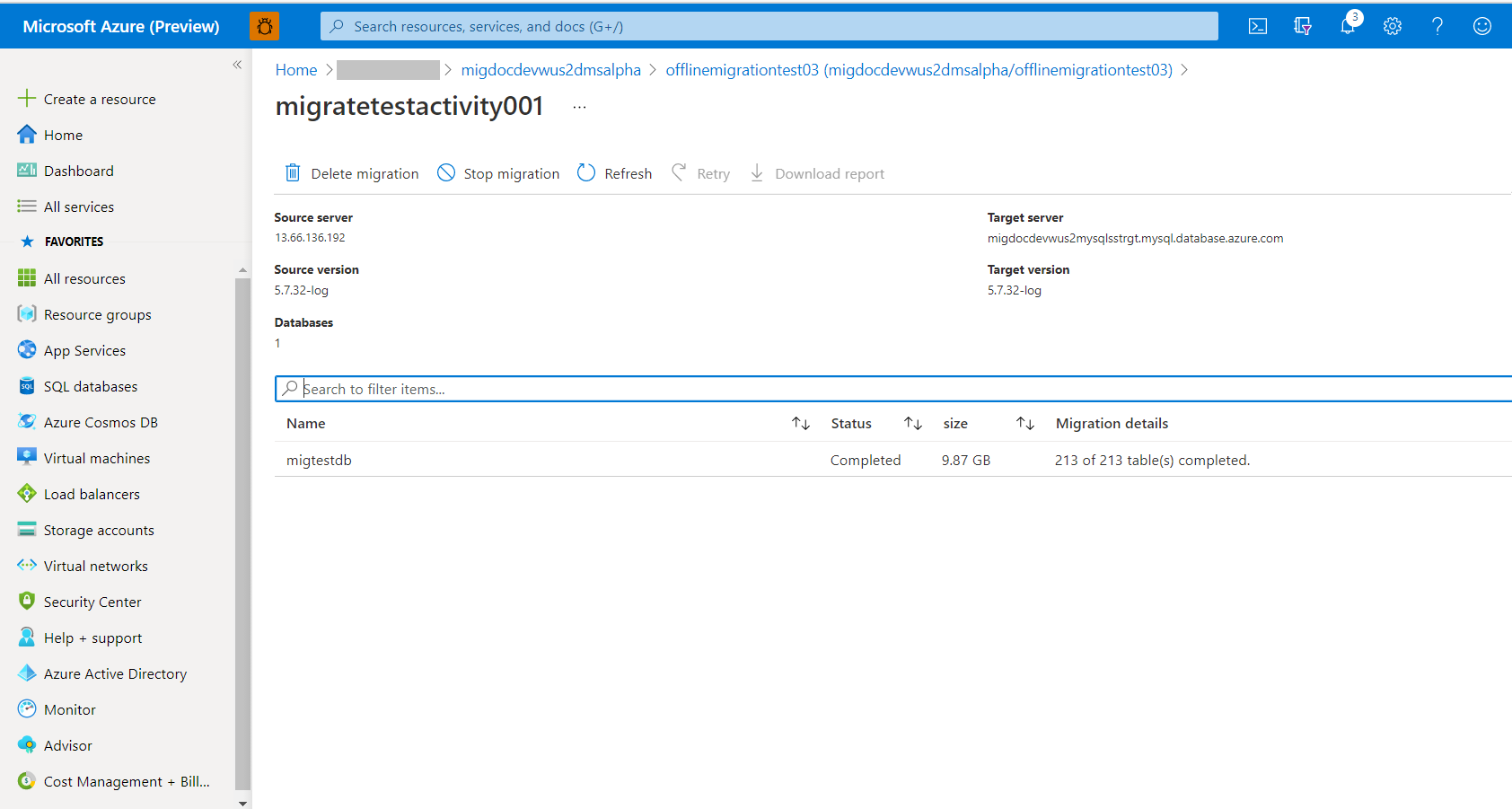
Task: Click the All resources grid icon
Action: [27, 278]
